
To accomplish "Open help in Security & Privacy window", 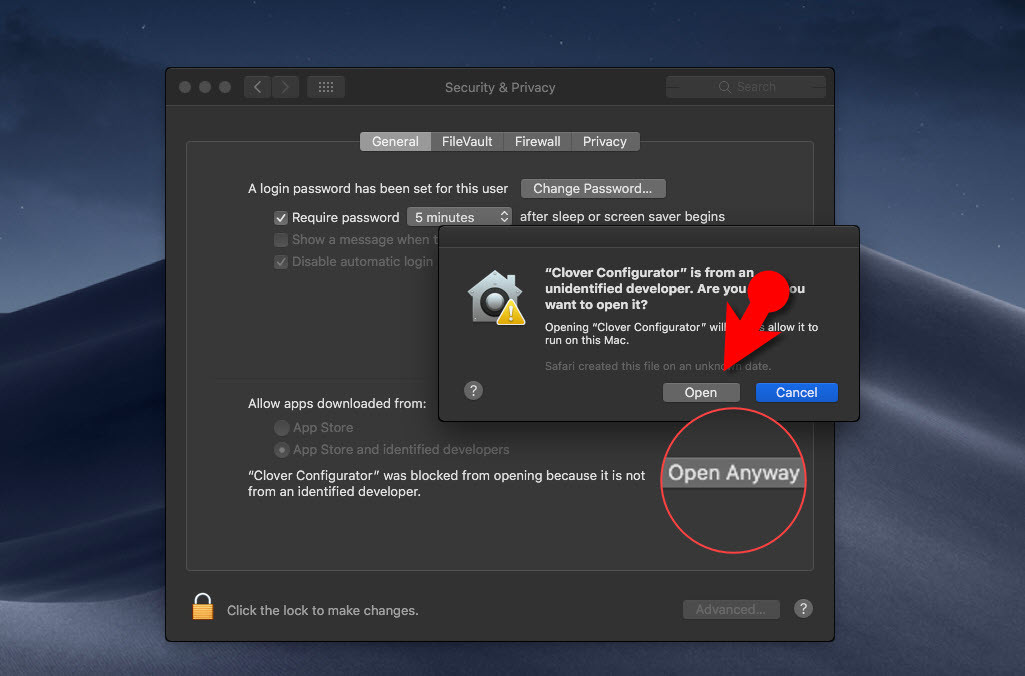I will pos(803,609).
